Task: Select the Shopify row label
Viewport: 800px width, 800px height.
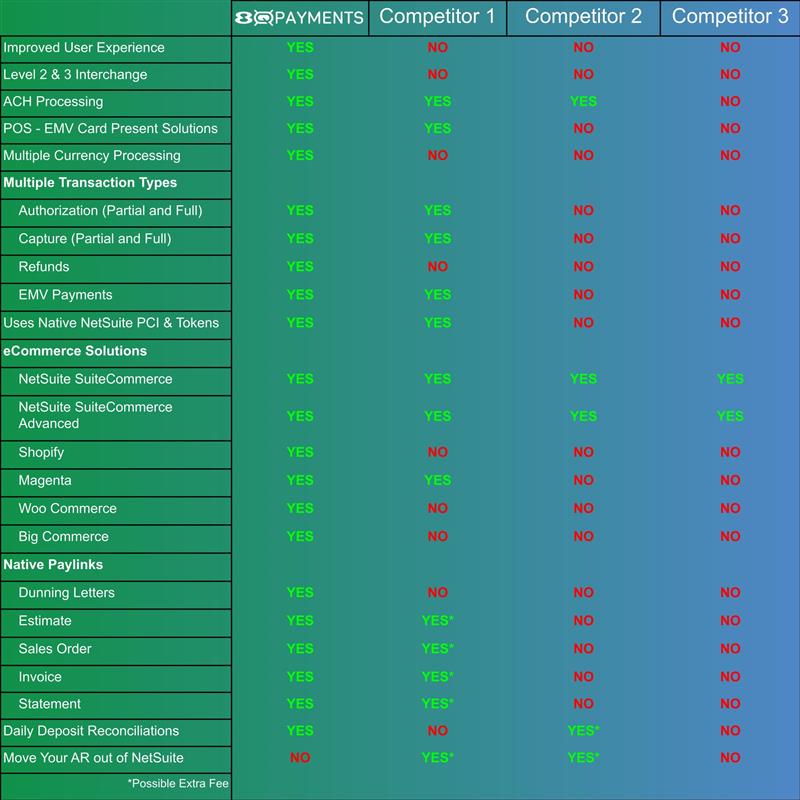Action: click(41, 452)
